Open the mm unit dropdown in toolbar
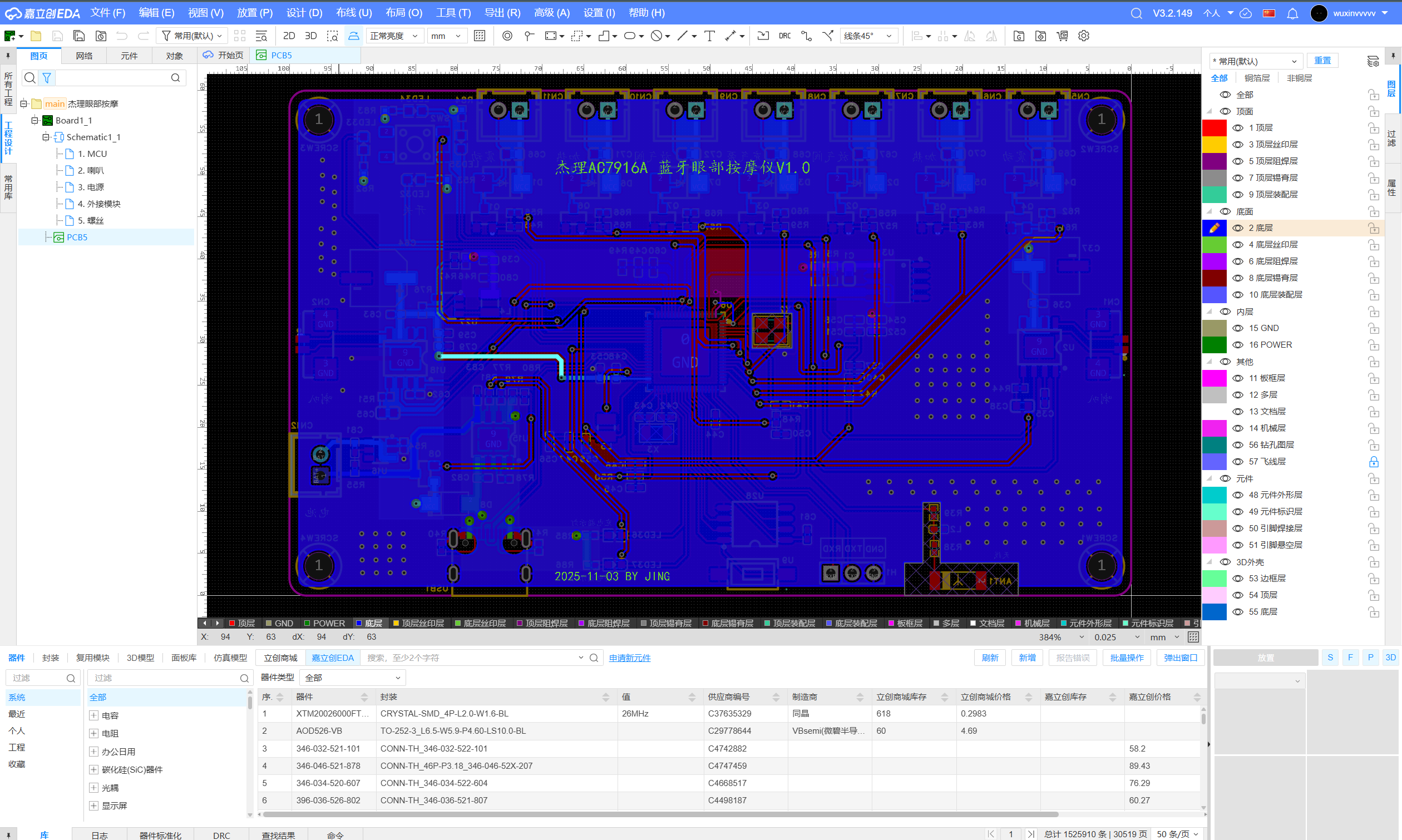Screen dimensions: 1402x840 [x=447, y=36]
